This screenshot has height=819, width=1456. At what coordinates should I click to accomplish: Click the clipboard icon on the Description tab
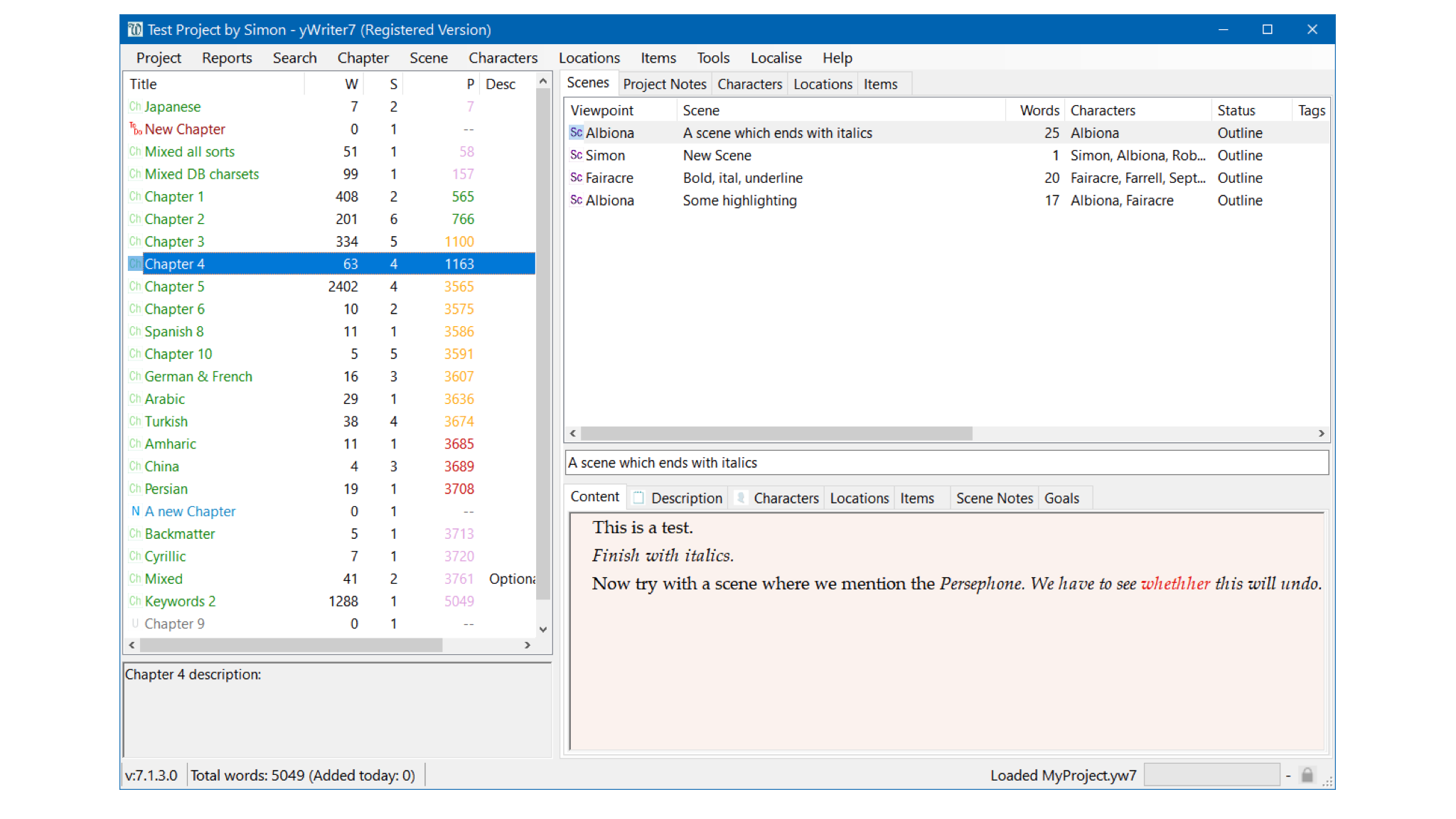637,498
